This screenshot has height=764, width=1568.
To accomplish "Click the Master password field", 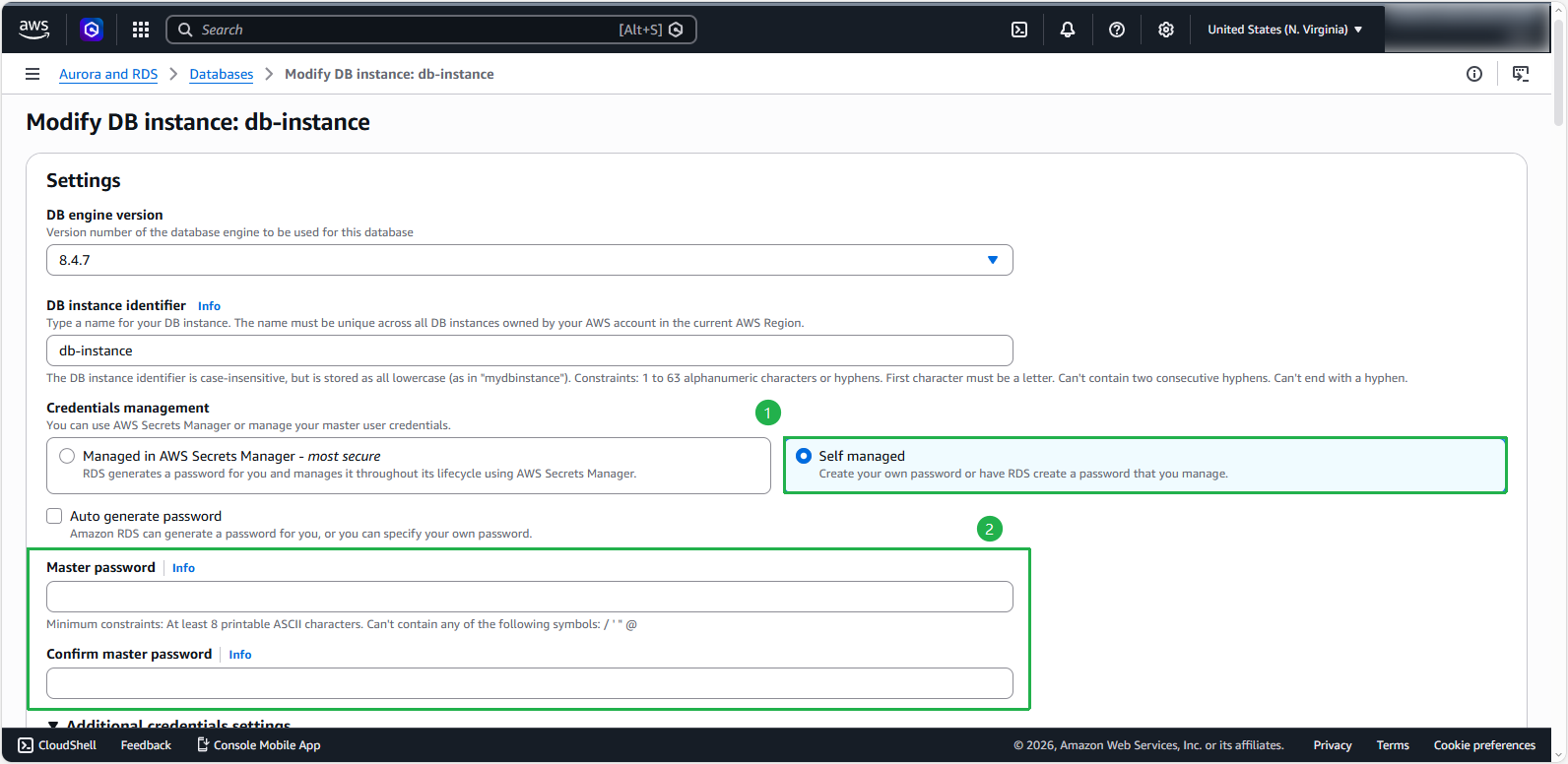I will click(x=530, y=597).
